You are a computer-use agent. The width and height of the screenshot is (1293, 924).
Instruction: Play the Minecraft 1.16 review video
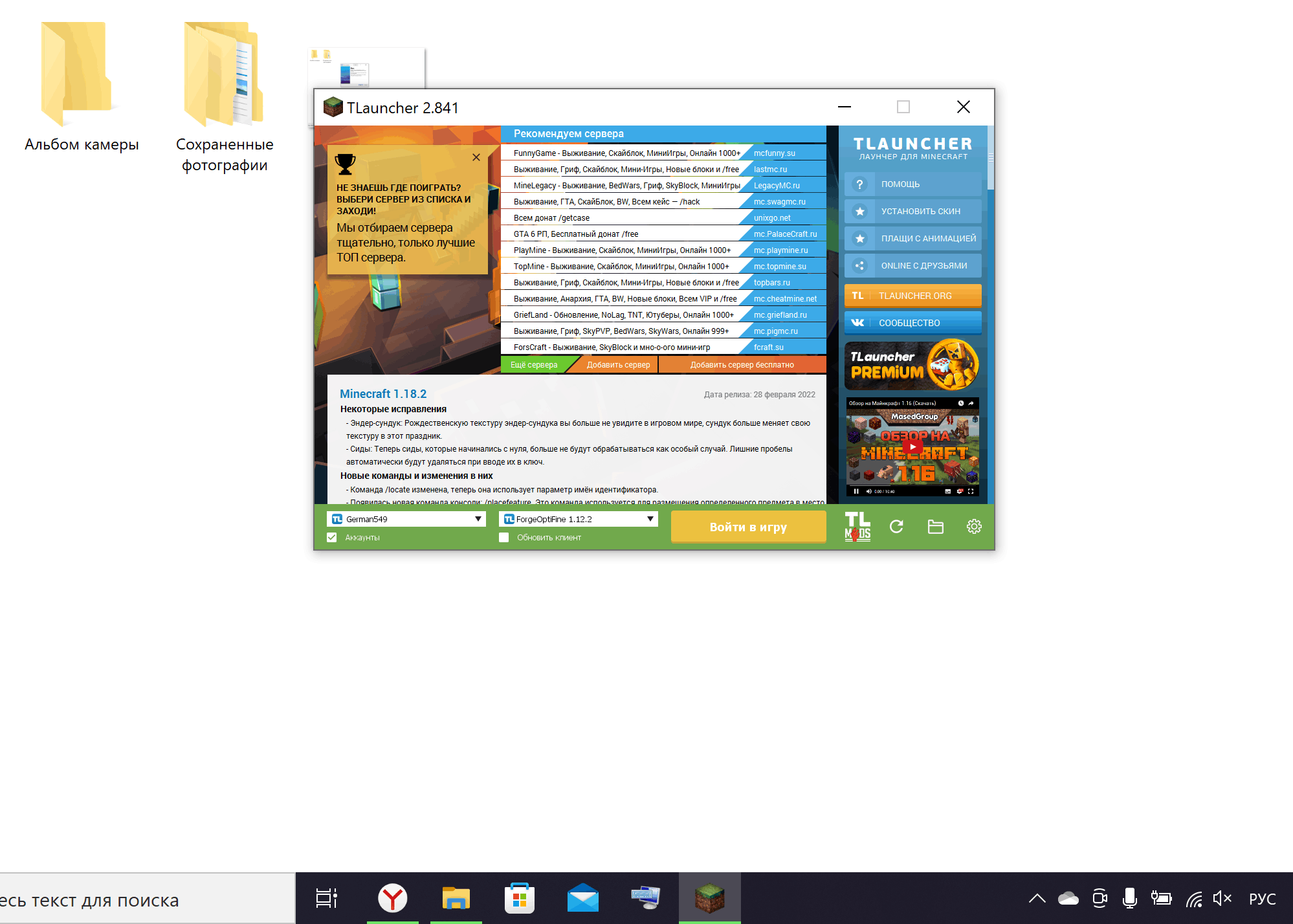pos(912,446)
